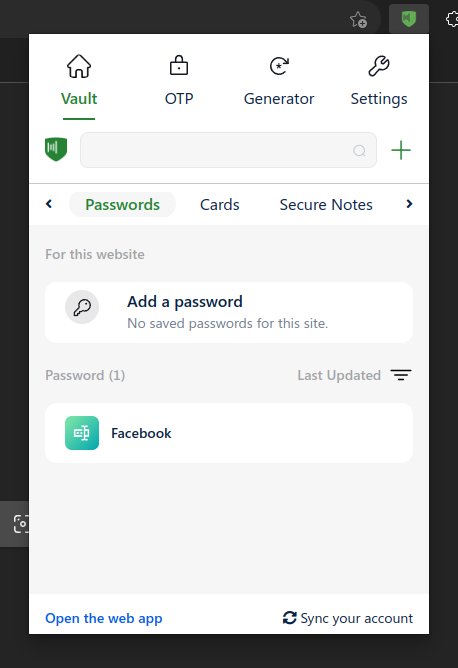Add a new item with plus icon
Image resolution: width=458 pixels, height=668 pixels.
click(401, 150)
